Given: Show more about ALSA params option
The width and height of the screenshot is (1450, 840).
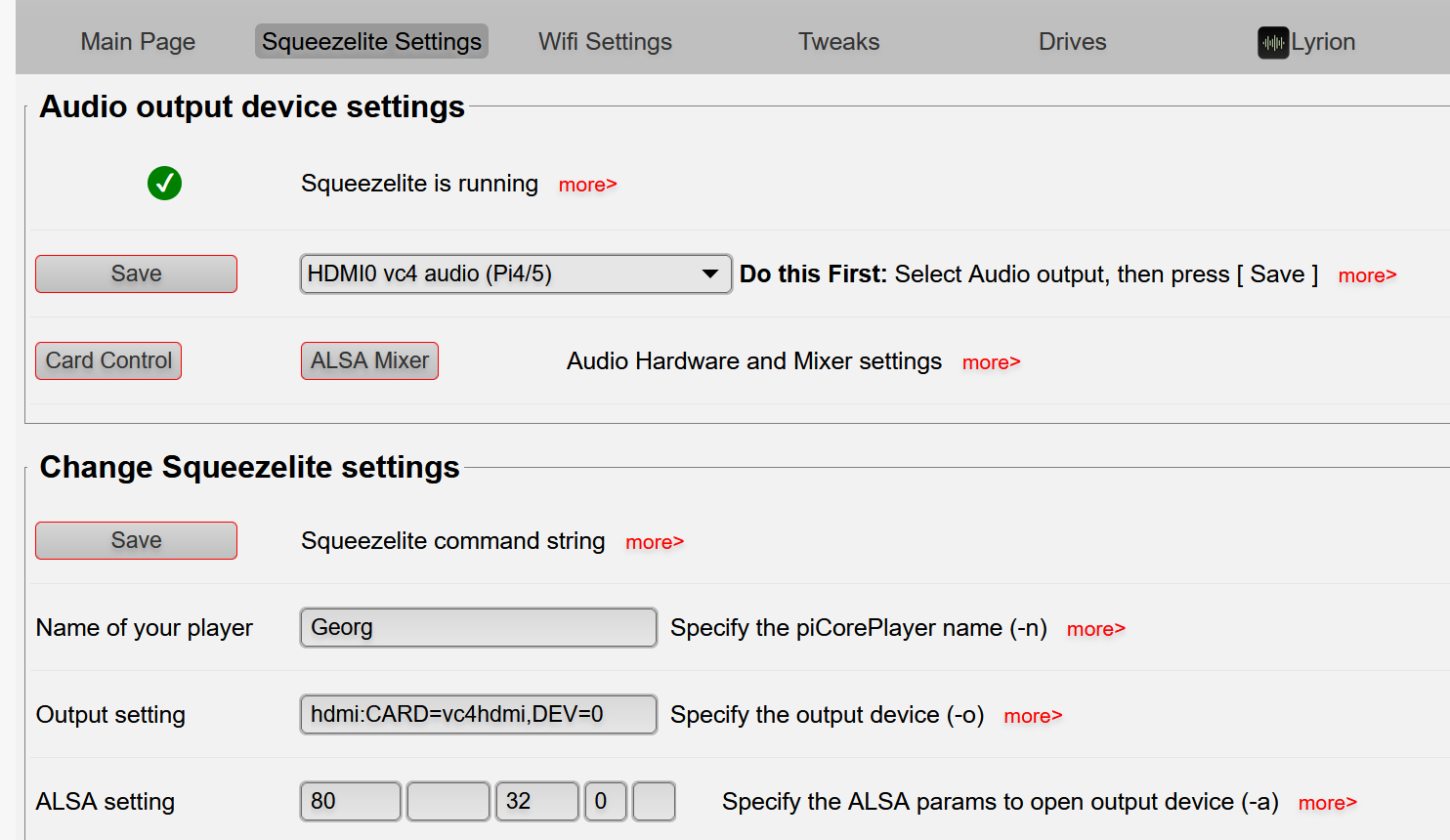Looking at the screenshot, I should (x=1327, y=803).
